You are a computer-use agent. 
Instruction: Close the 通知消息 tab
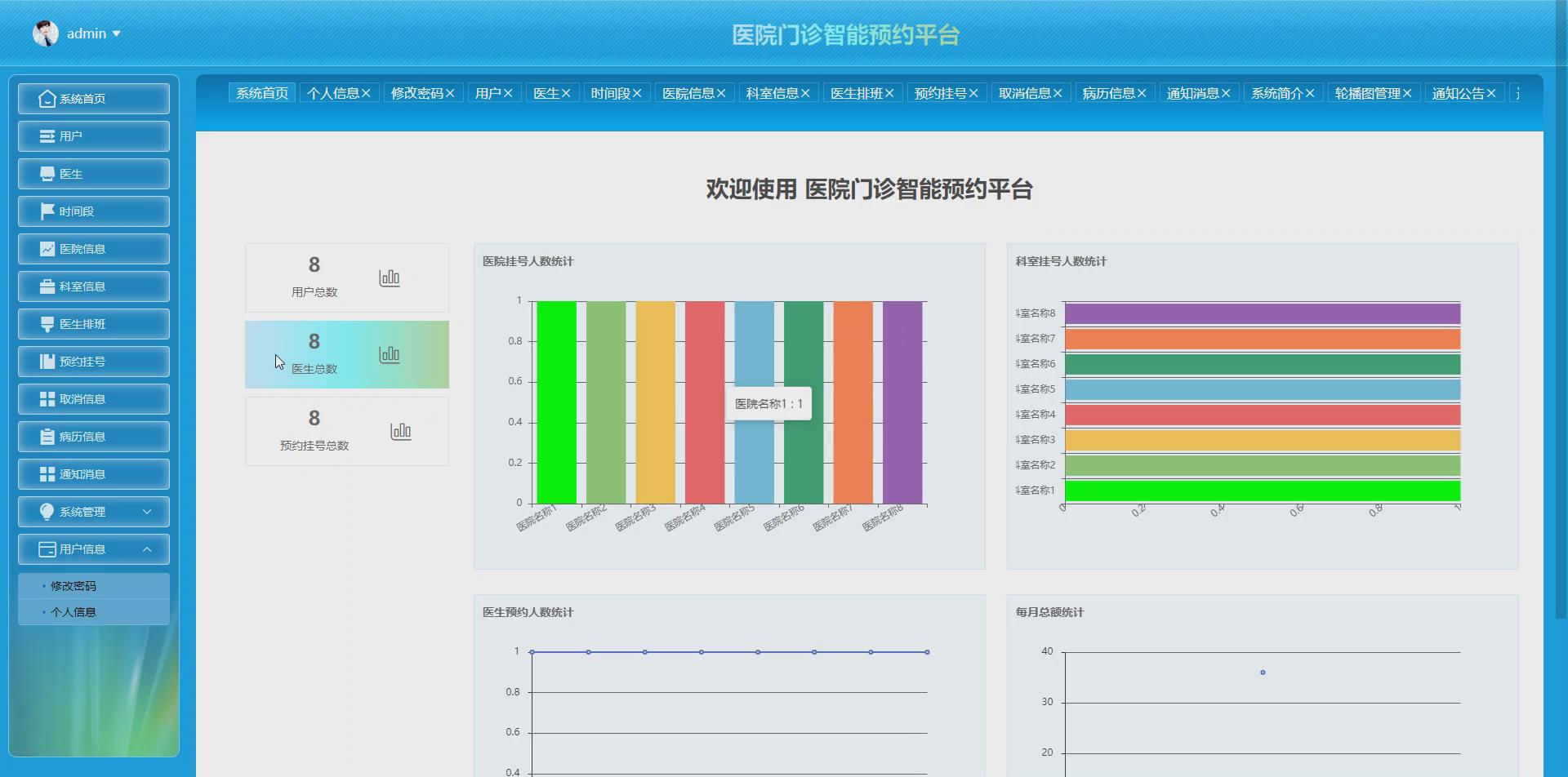(x=1226, y=94)
